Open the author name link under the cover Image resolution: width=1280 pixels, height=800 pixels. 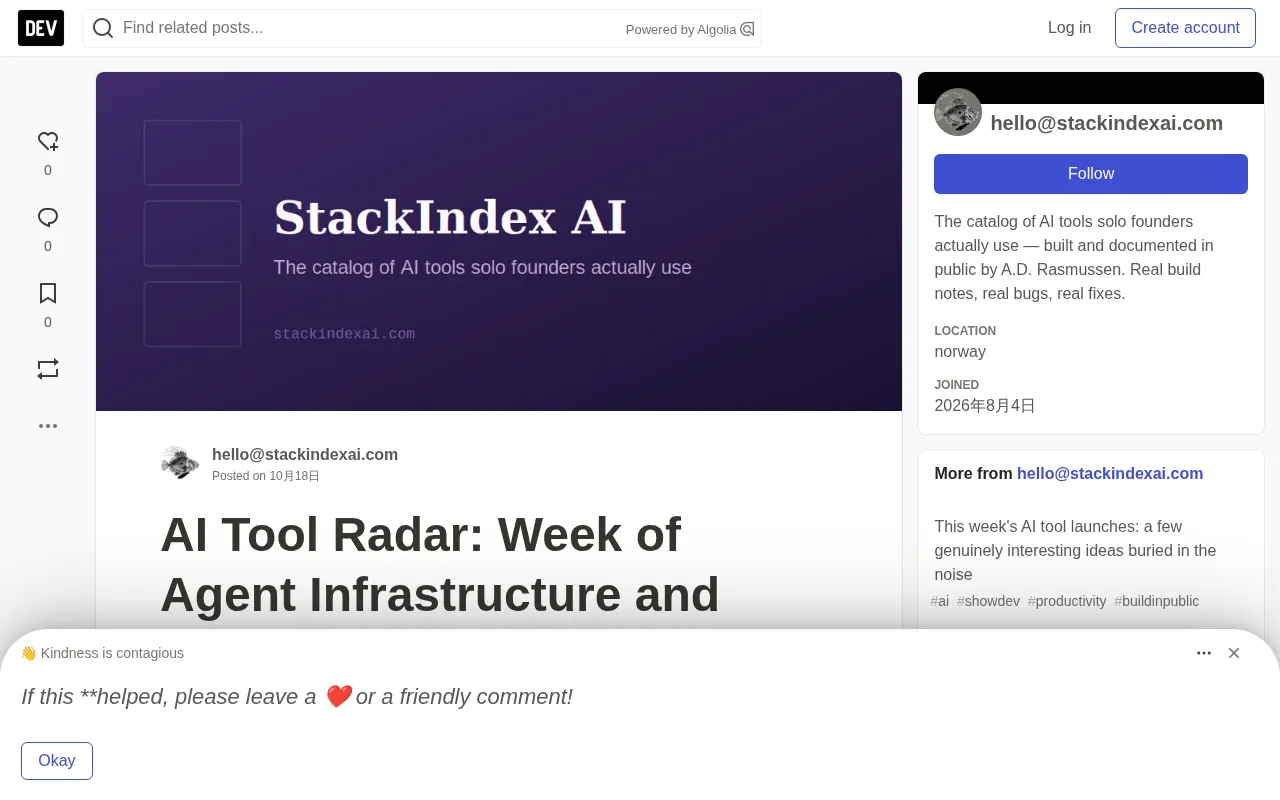click(x=305, y=454)
